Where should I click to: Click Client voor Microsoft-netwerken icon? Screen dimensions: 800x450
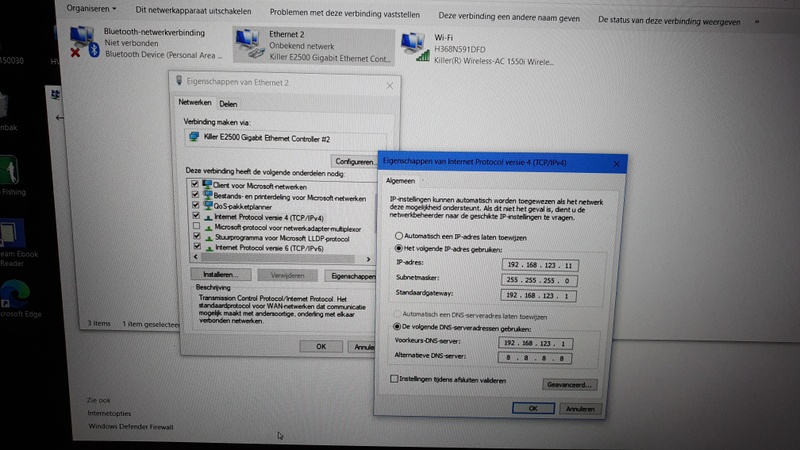207,185
